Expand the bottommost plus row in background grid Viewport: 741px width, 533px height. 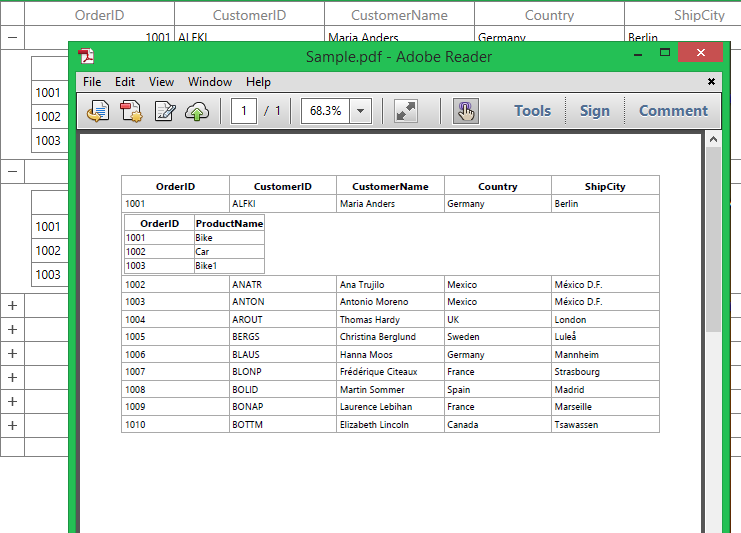pos(12,425)
